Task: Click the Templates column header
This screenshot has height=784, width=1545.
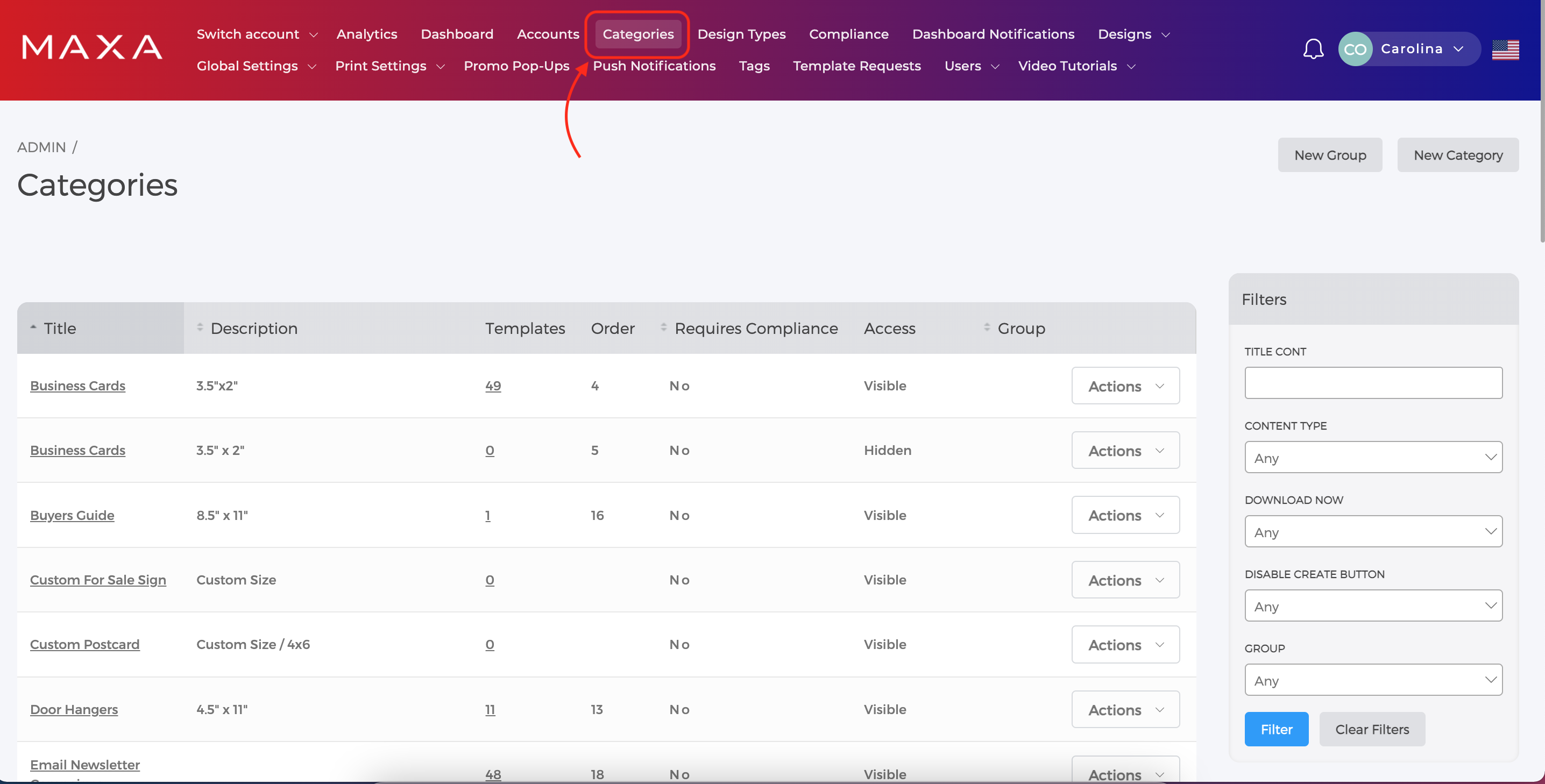Action: point(525,328)
